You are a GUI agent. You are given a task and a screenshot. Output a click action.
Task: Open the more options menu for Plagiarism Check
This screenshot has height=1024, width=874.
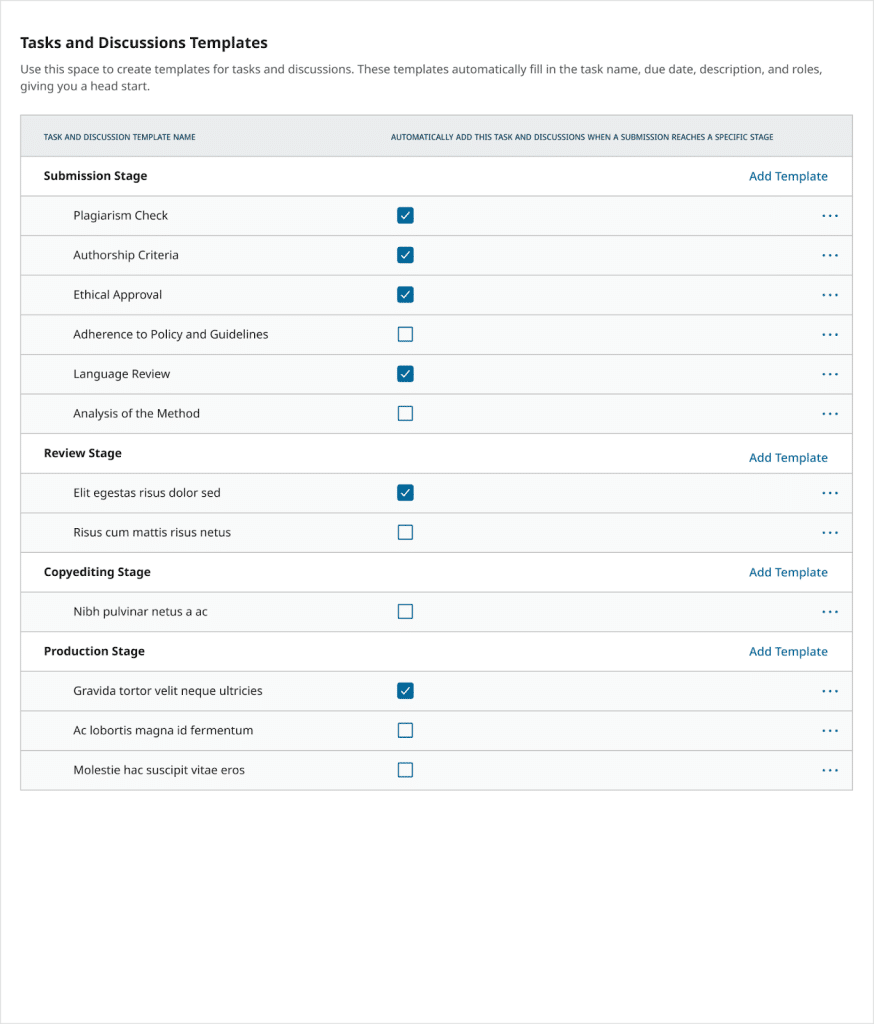(x=829, y=216)
